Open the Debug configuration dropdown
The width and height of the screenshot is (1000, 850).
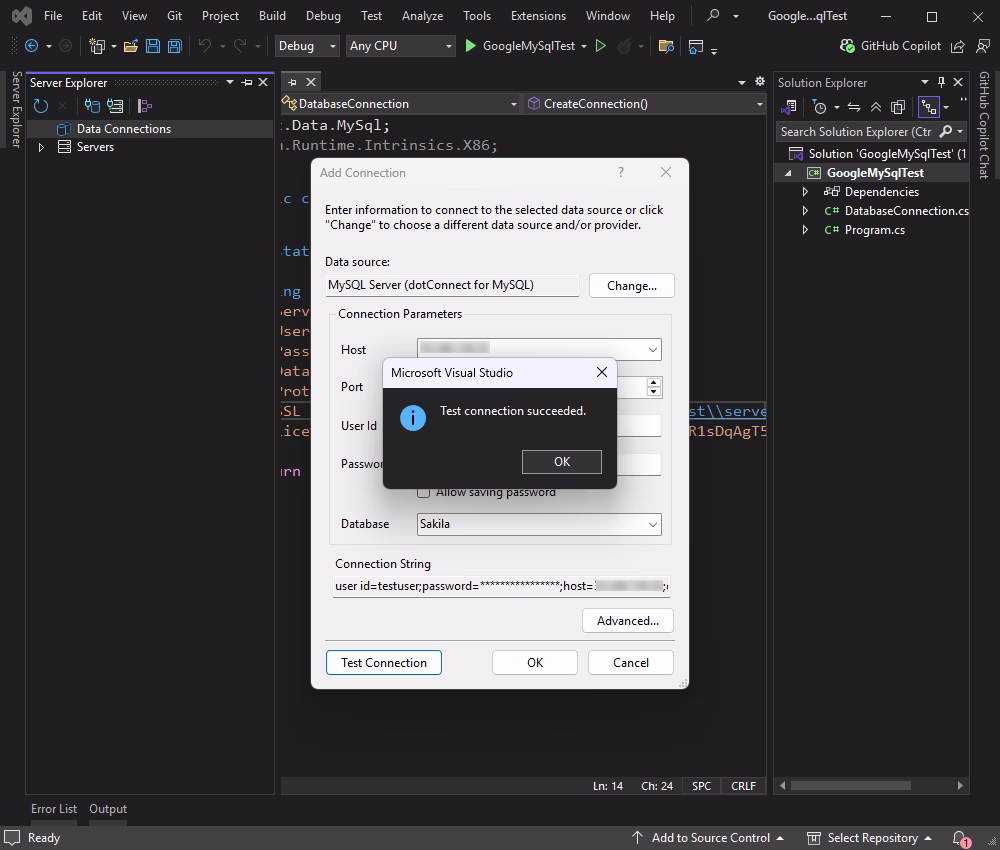[x=308, y=46]
